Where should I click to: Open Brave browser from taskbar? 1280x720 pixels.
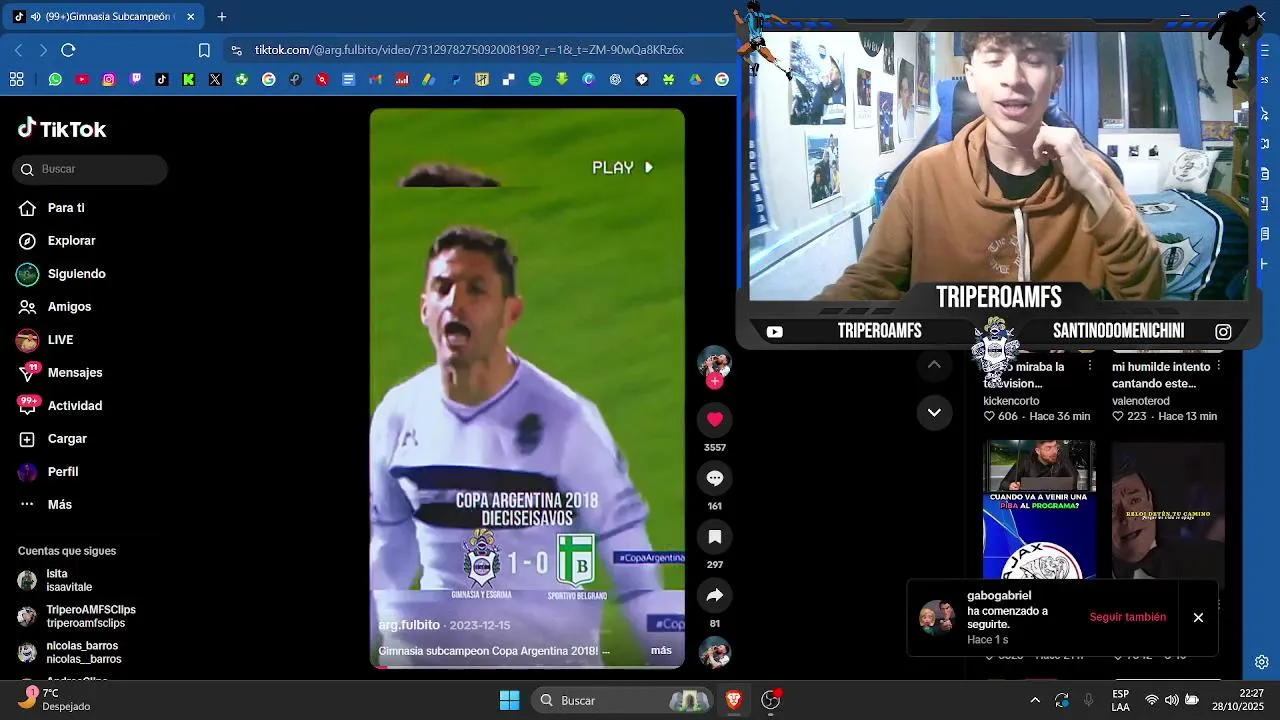tap(734, 700)
